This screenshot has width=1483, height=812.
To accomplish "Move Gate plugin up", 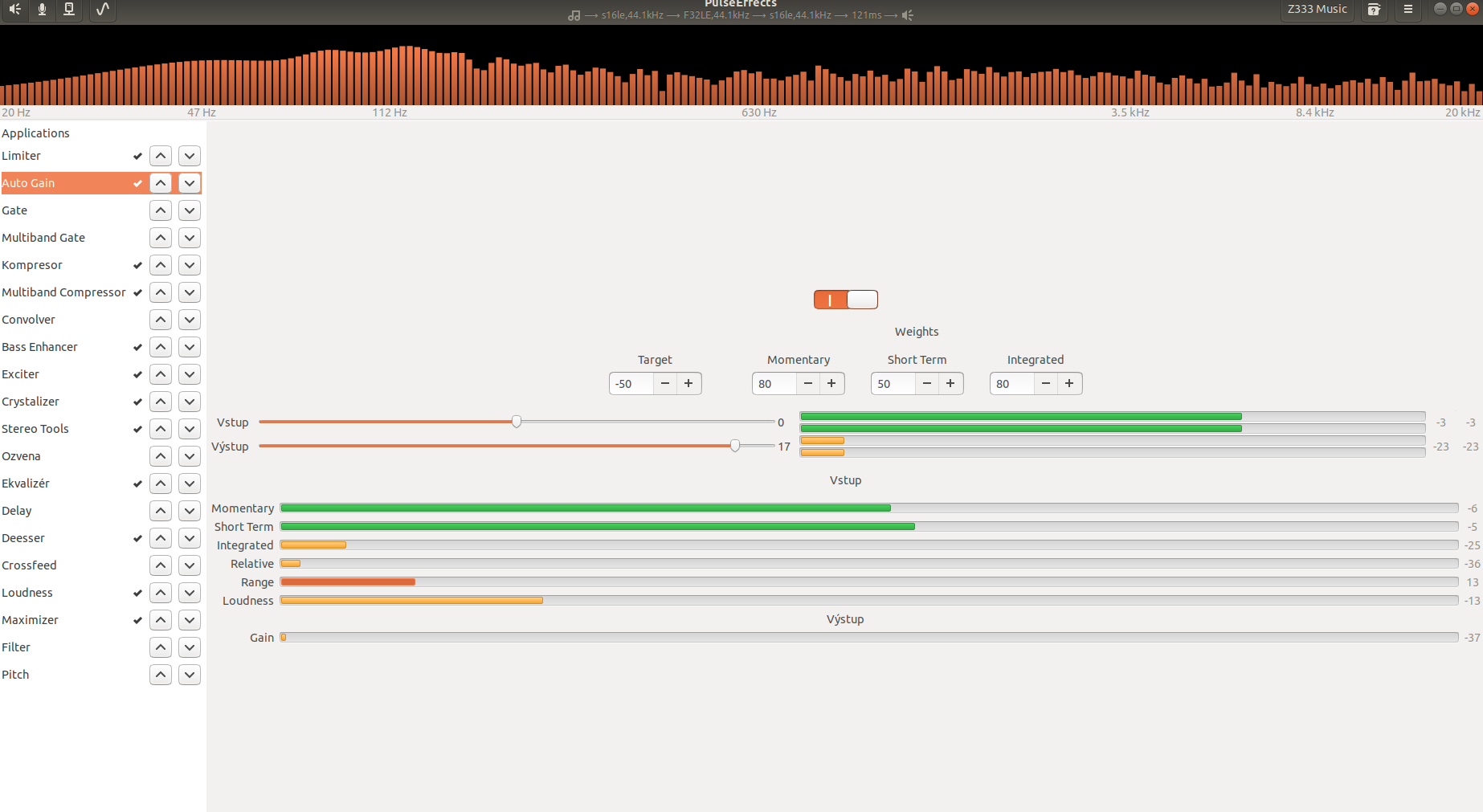I will [161, 210].
